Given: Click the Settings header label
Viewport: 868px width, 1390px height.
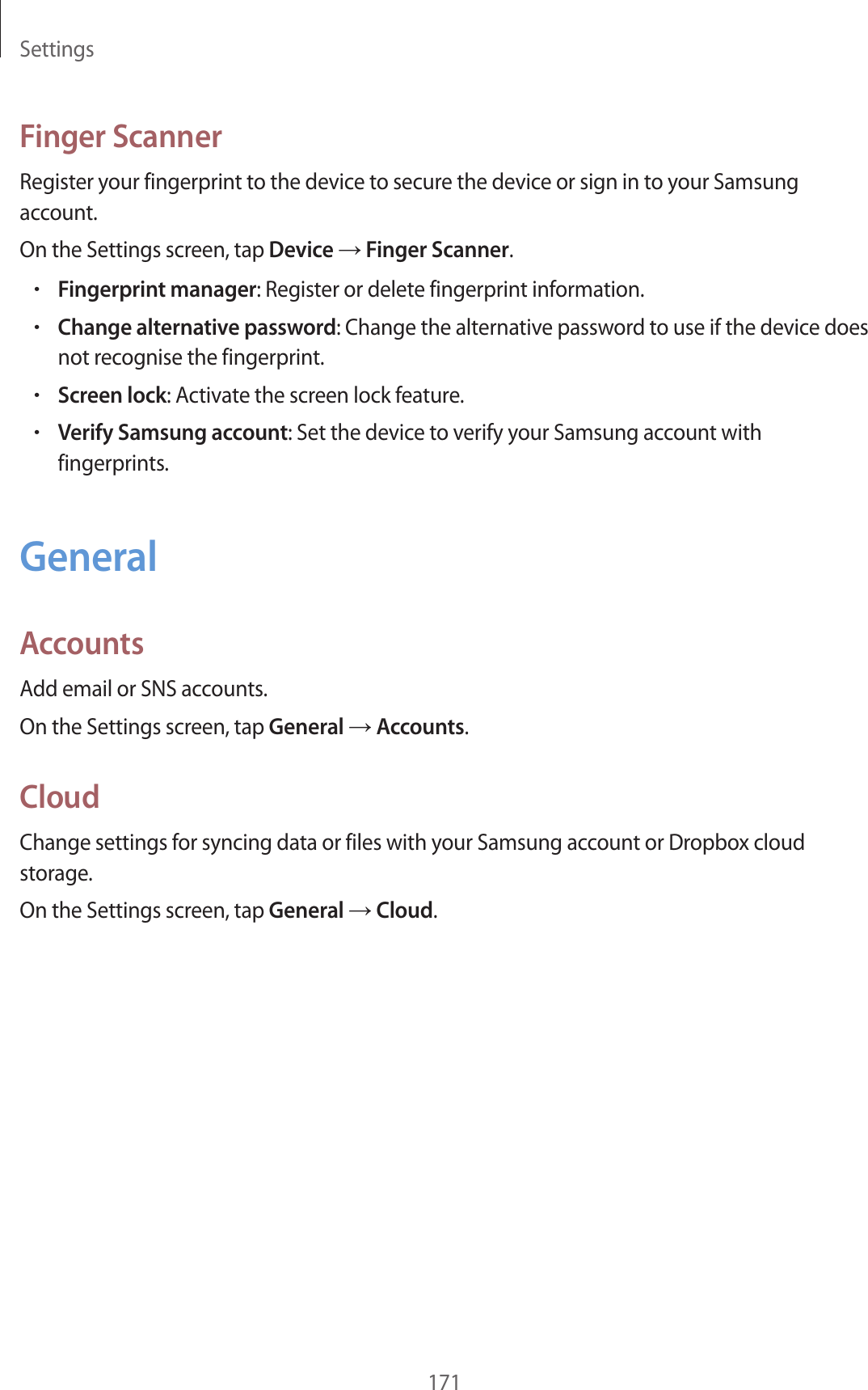Looking at the screenshot, I should pyautogui.click(x=57, y=49).
